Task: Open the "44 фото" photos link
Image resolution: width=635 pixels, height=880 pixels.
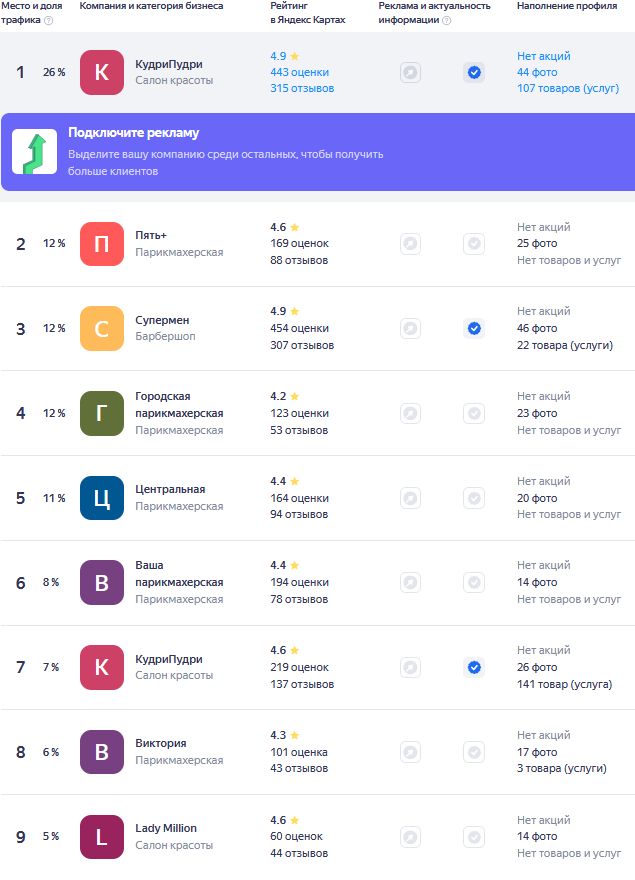Action: pos(537,73)
